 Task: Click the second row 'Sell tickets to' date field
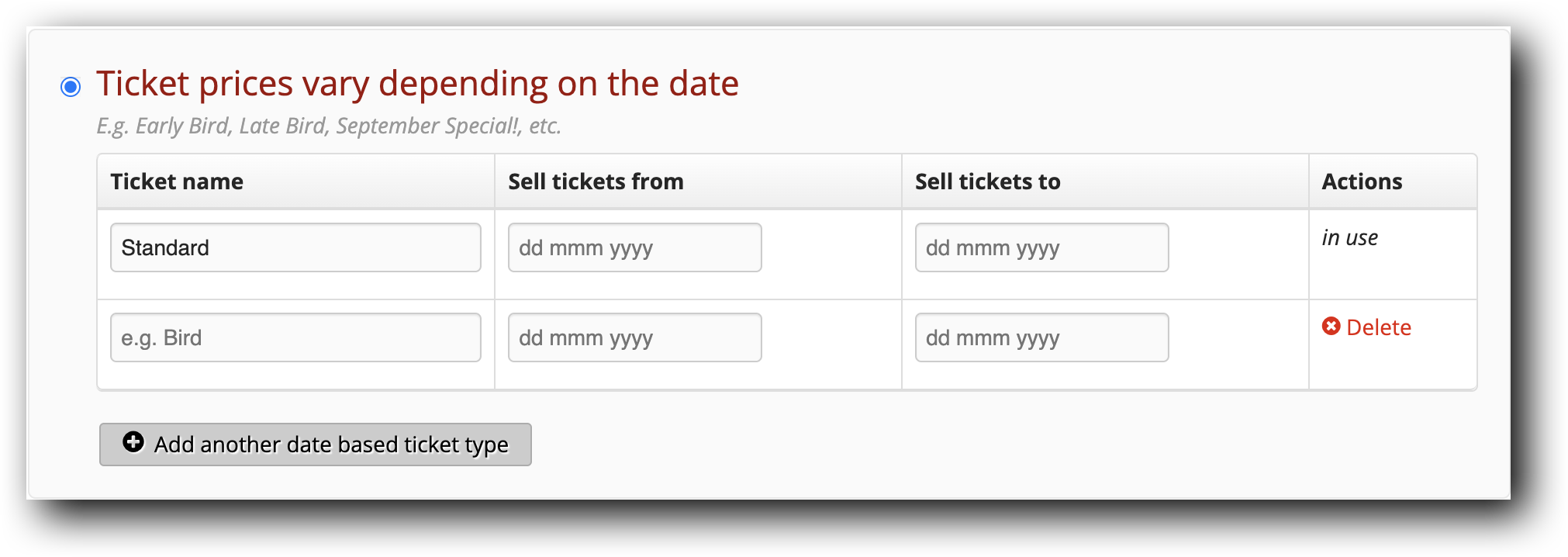pyautogui.click(x=1041, y=337)
